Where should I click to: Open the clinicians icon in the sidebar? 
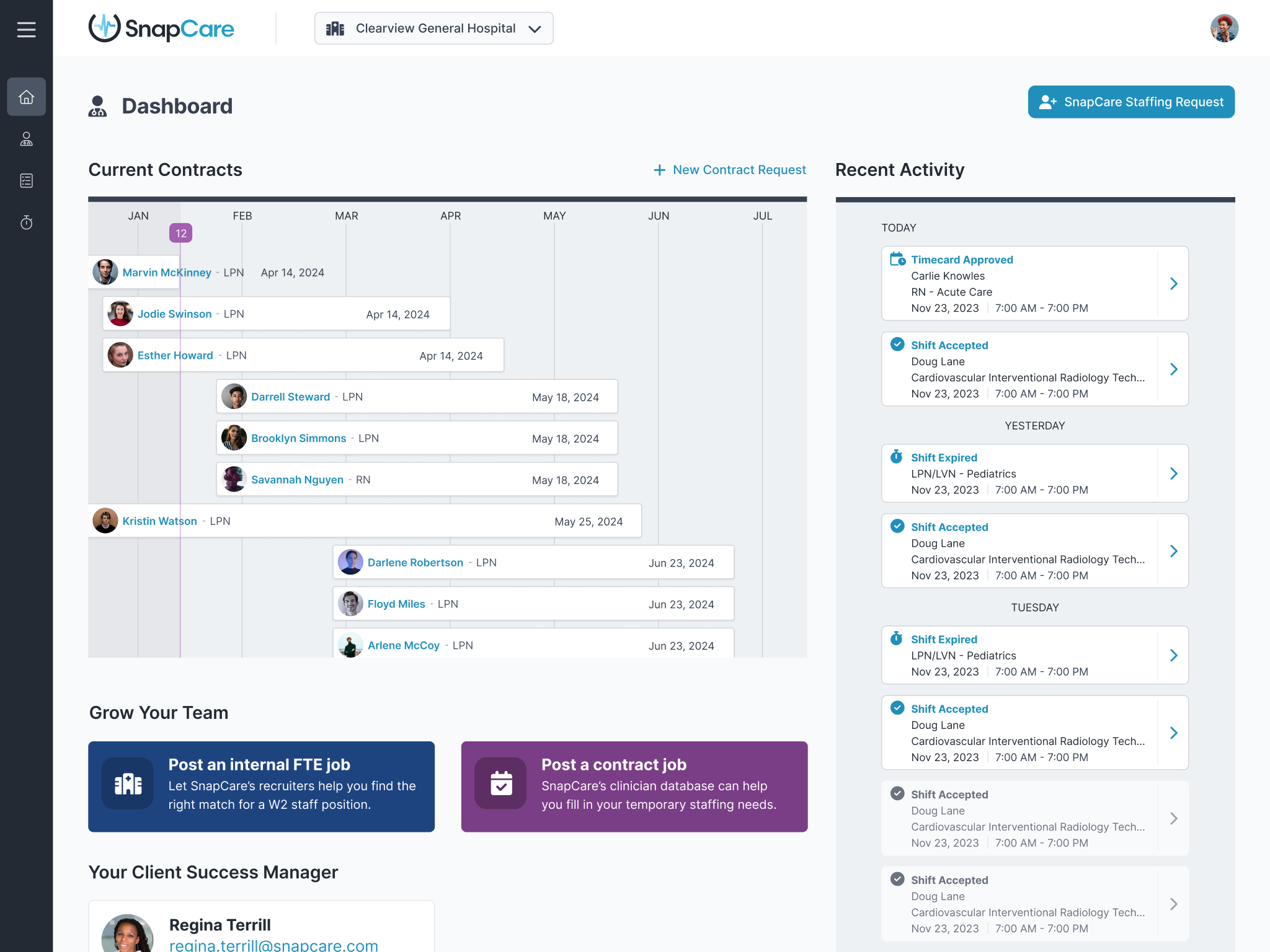click(x=26, y=139)
